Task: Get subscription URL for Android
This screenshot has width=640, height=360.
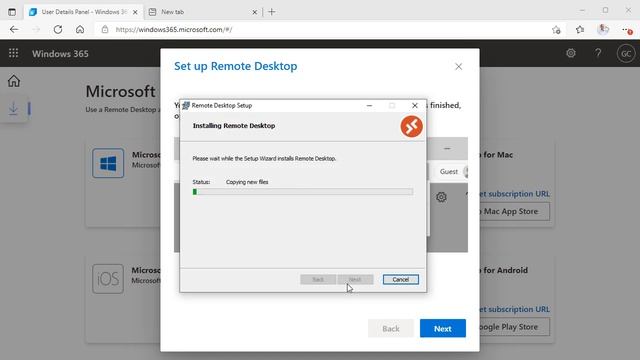Action: click(x=515, y=309)
